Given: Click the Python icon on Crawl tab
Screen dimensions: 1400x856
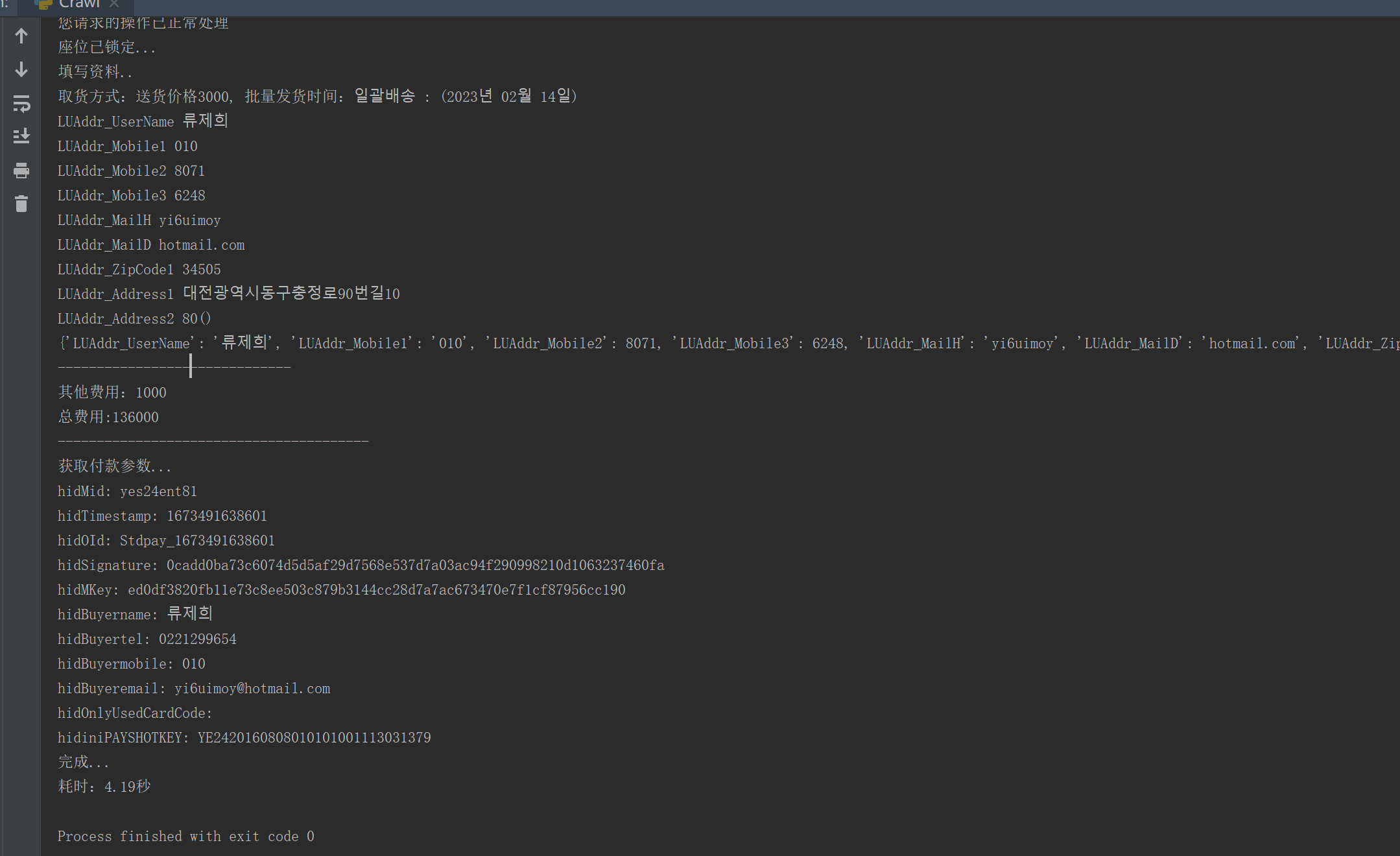Looking at the screenshot, I should (x=44, y=4).
